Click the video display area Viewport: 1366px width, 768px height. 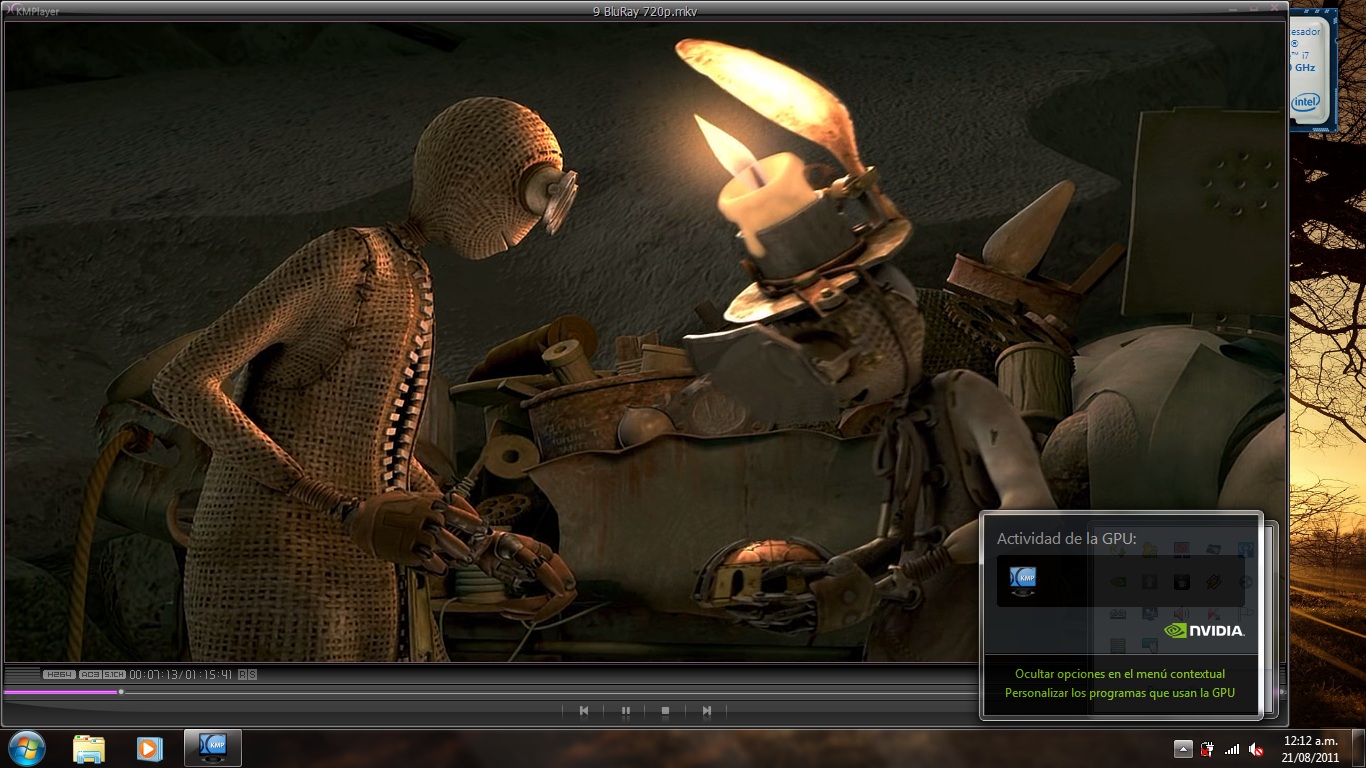[x=644, y=341]
